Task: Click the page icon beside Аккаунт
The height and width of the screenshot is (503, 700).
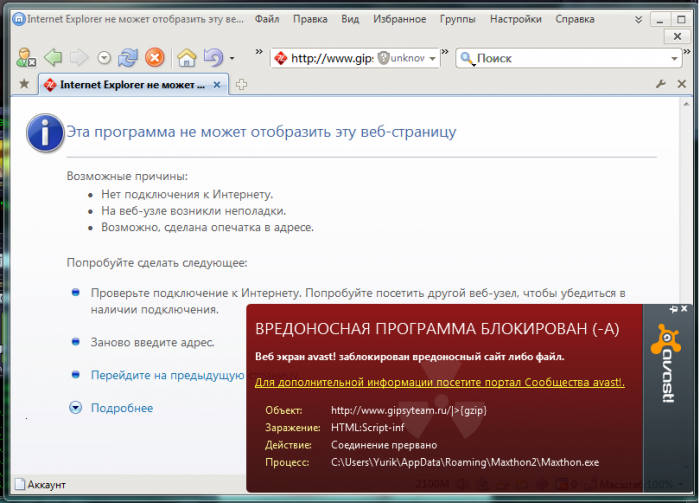Action: (20, 484)
